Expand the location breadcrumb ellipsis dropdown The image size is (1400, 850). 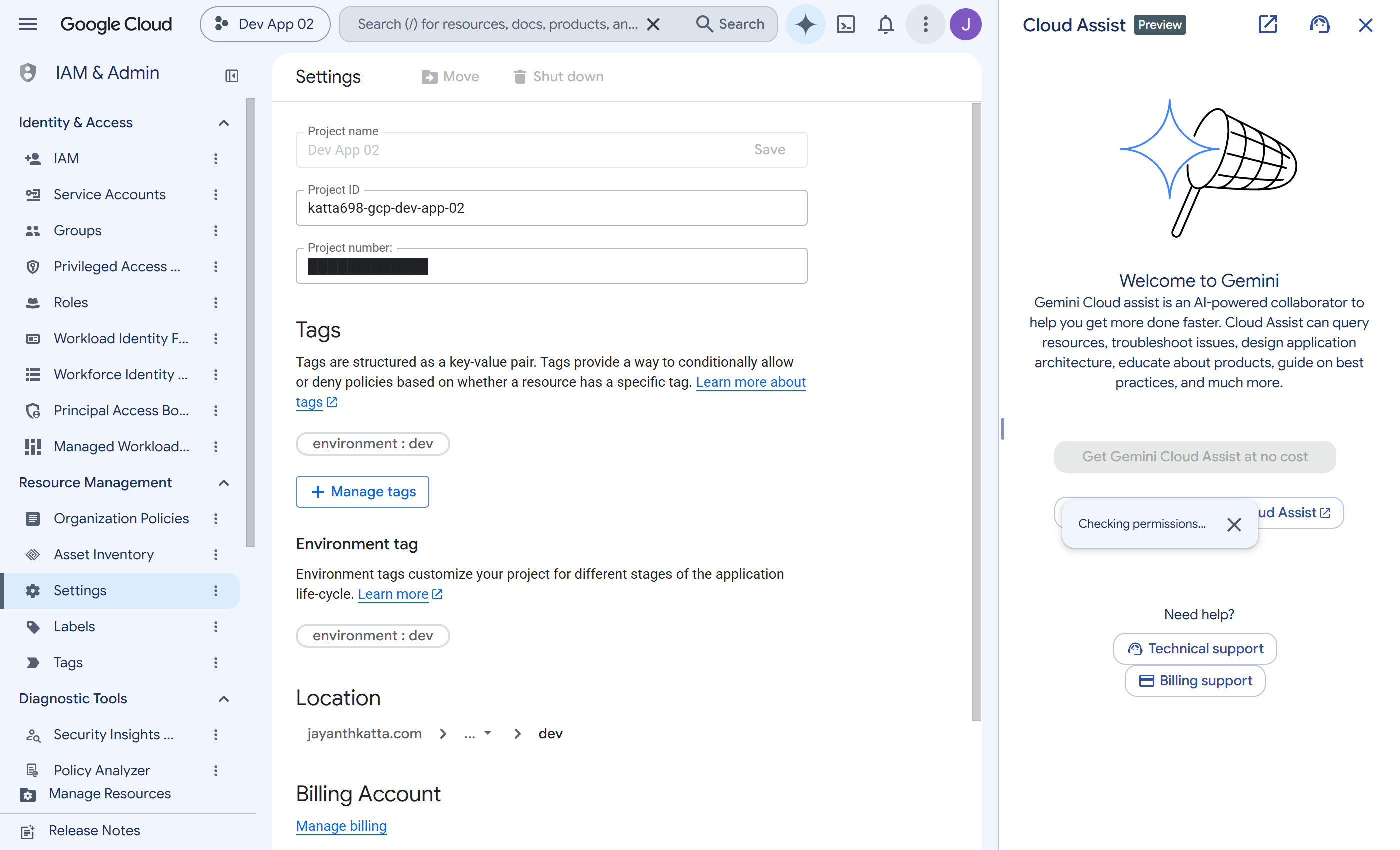[x=478, y=733]
